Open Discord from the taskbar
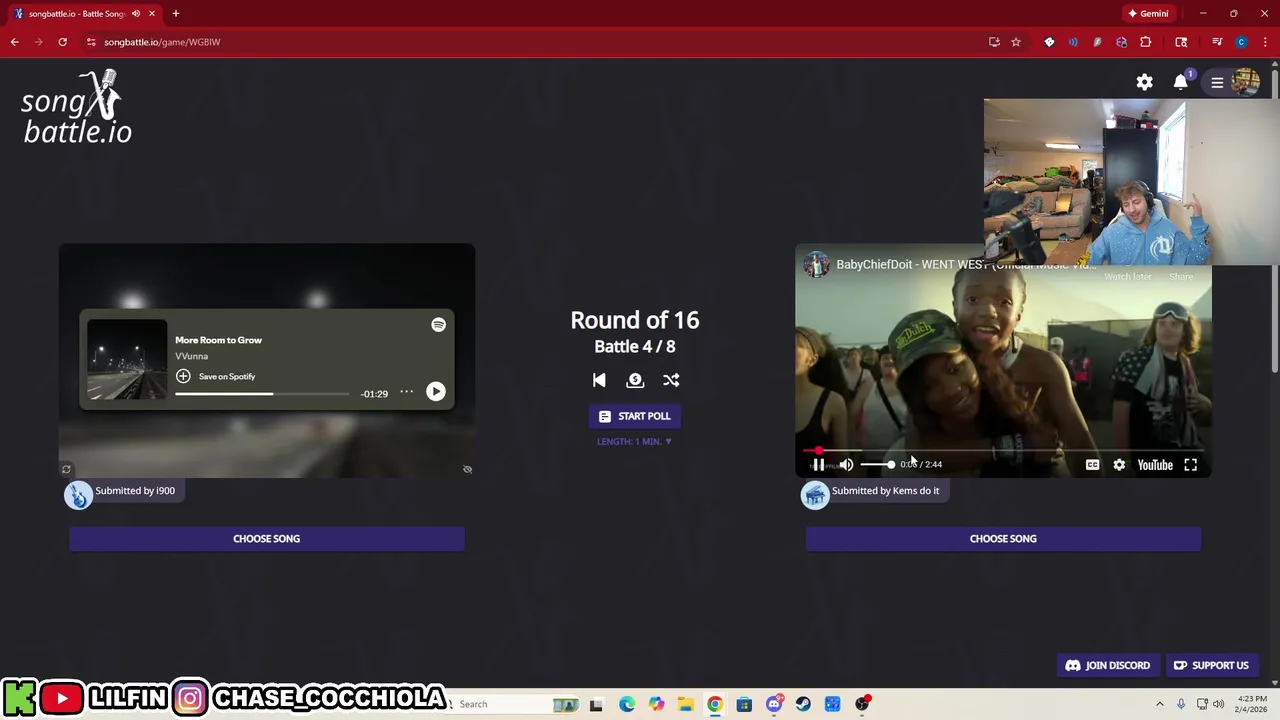This screenshot has height=720, width=1280. click(x=774, y=704)
